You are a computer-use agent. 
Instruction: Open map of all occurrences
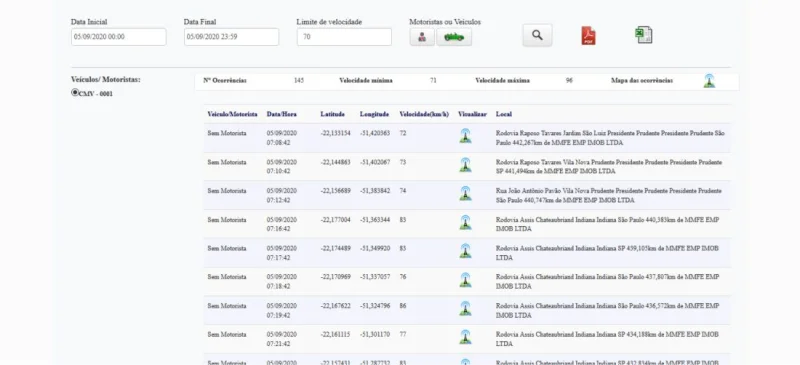(709, 81)
